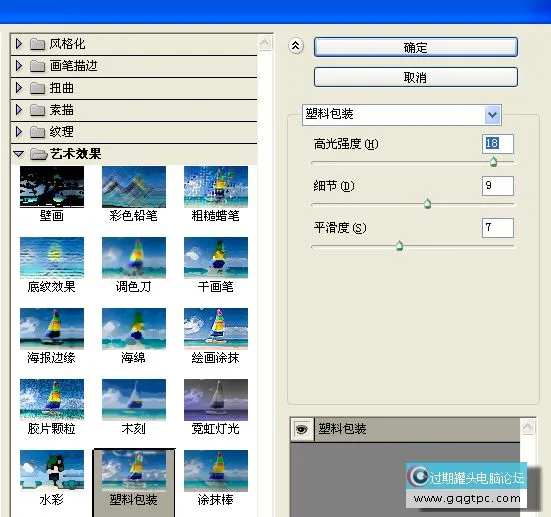Pick the 绘画涂抹 filter thumbnail

(216, 329)
